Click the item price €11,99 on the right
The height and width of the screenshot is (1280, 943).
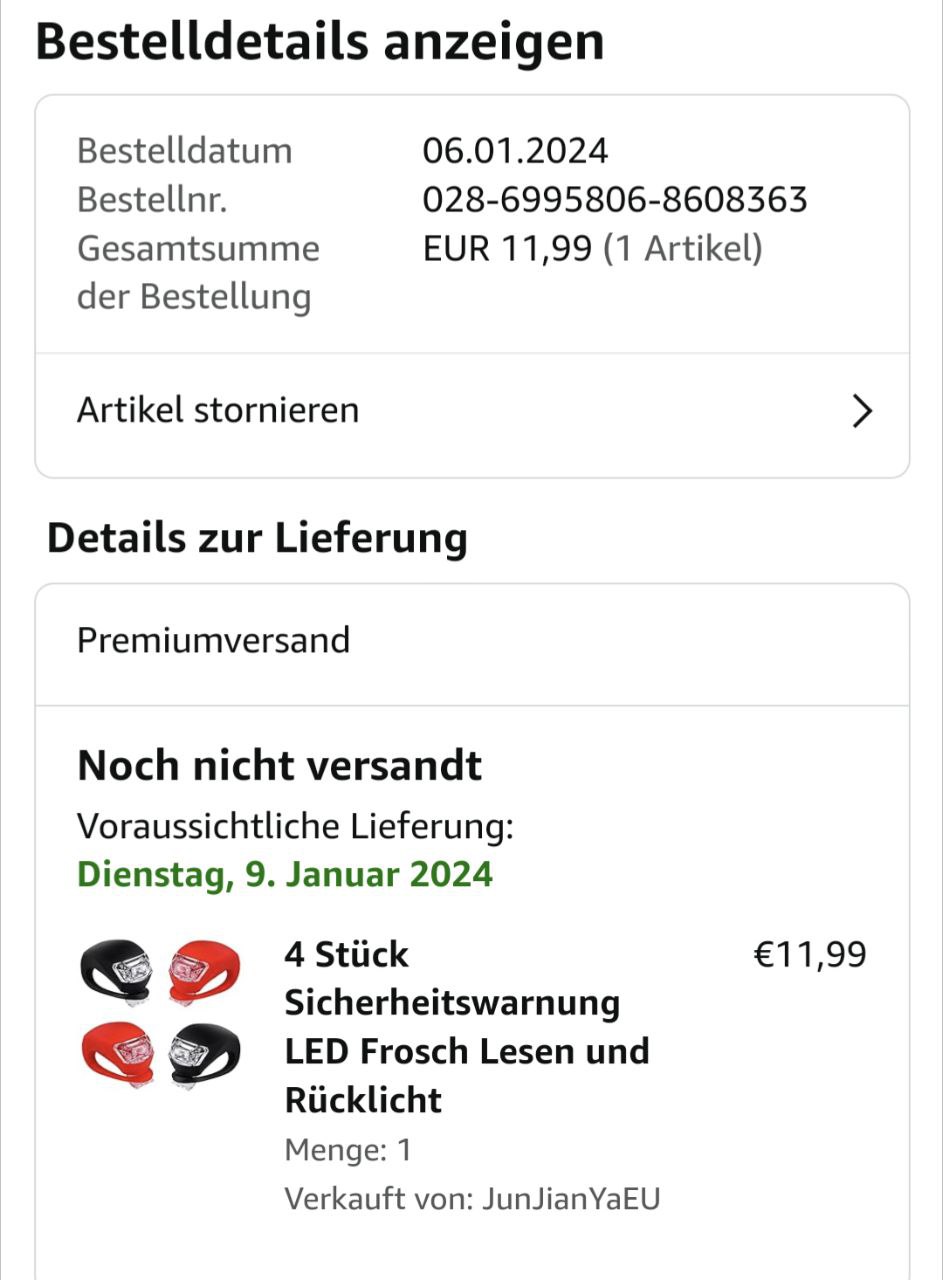pyautogui.click(x=809, y=955)
